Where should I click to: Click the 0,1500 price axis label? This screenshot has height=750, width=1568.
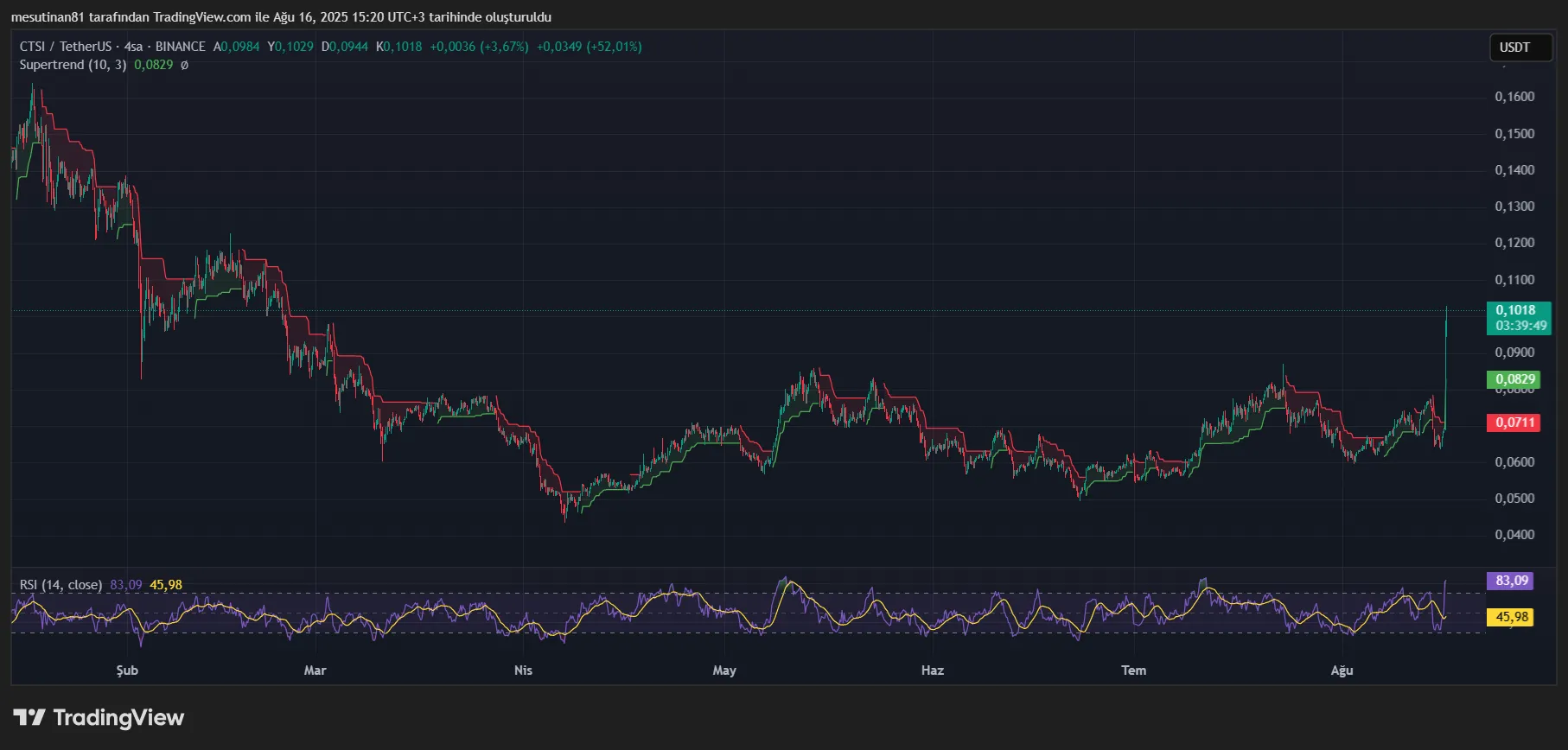point(1515,134)
